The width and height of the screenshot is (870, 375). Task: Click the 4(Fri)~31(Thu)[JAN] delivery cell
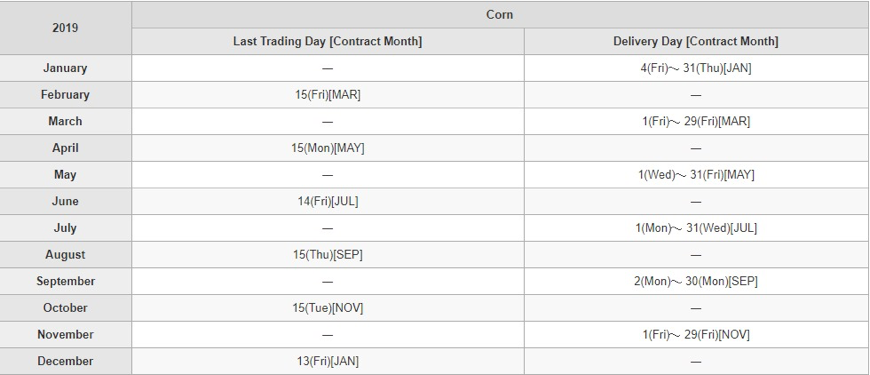pos(696,68)
